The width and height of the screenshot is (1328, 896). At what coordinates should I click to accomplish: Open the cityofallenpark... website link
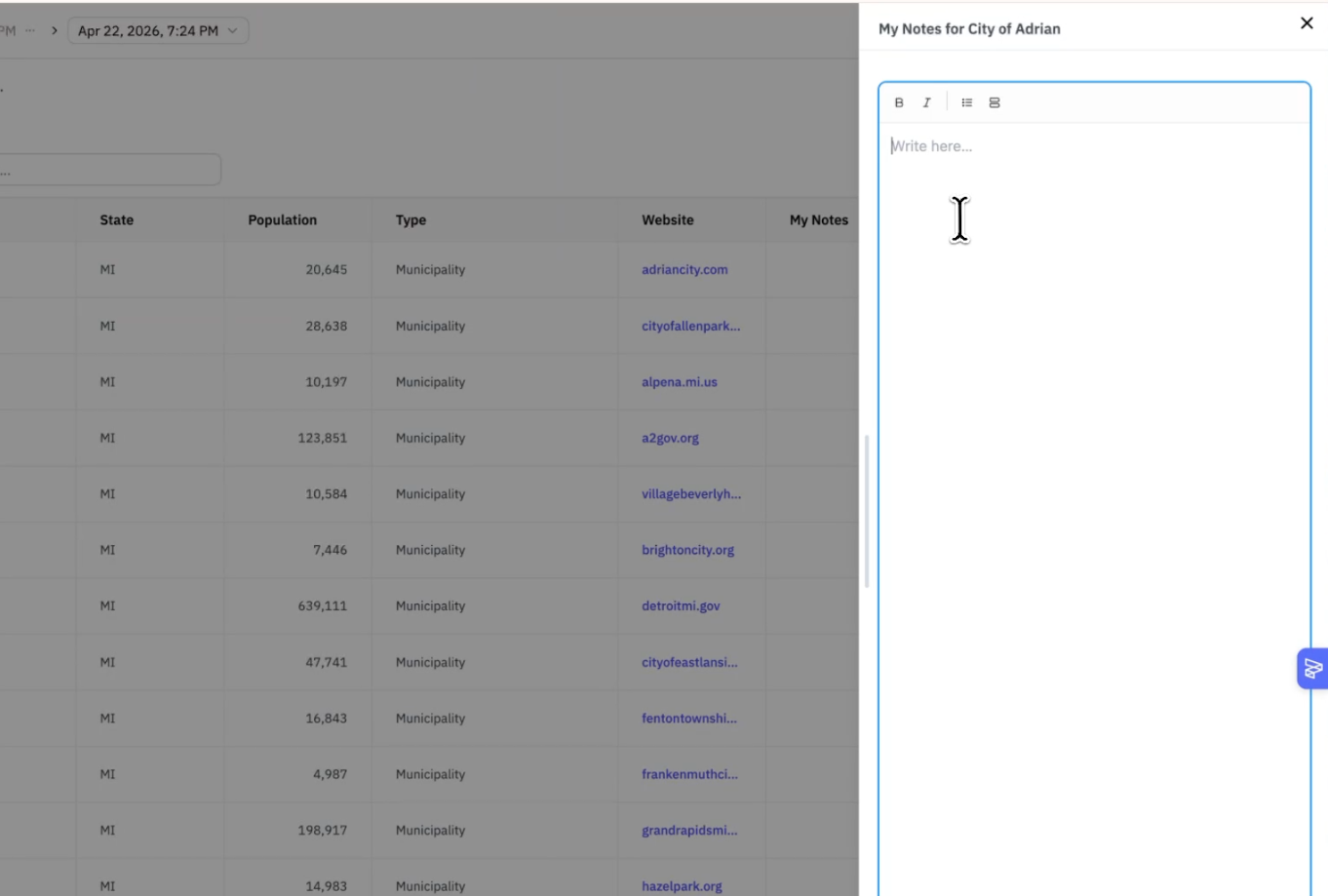pyautogui.click(x=690, y=326)
